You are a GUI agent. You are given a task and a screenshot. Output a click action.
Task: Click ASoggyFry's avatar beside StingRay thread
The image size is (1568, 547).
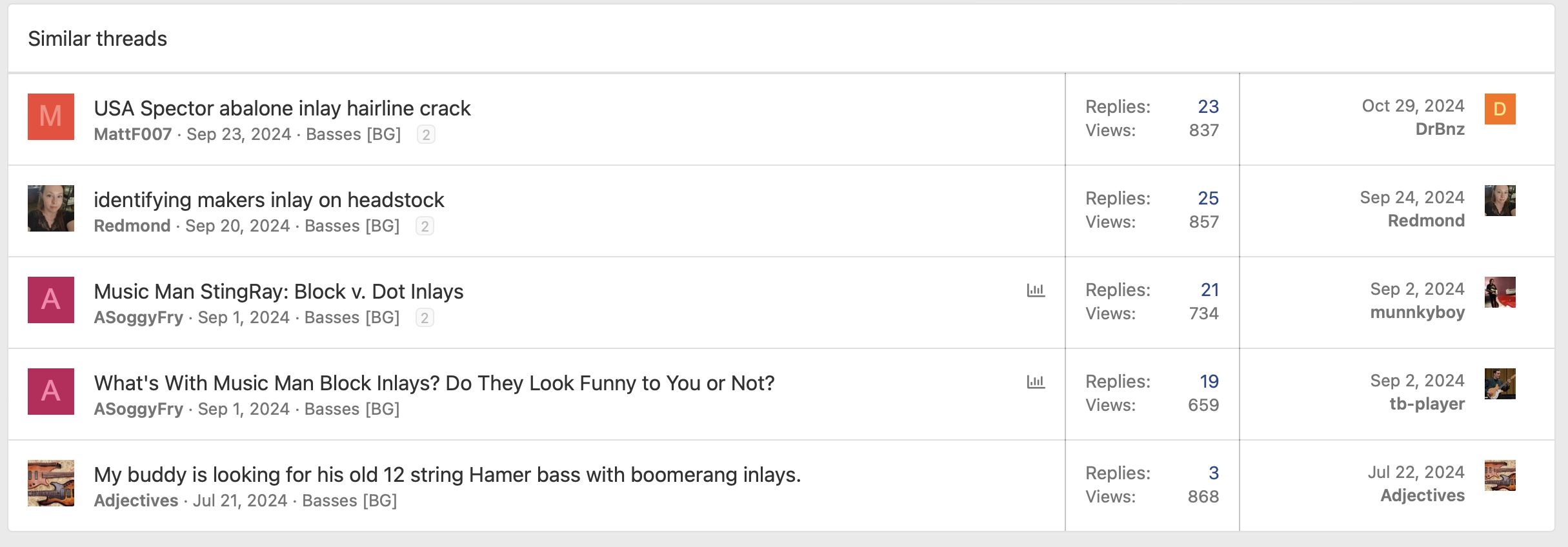click(x=51, y=300)
